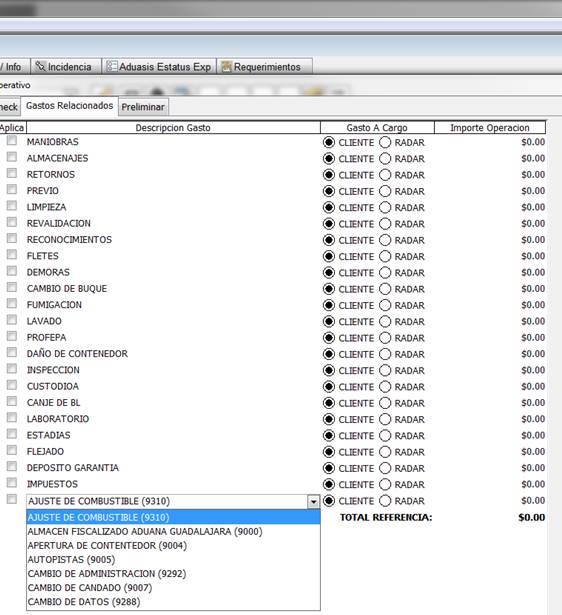Screen dimensions: 562x615
Task: Switch to the Preliminar tab
Action: pos(143,107)
